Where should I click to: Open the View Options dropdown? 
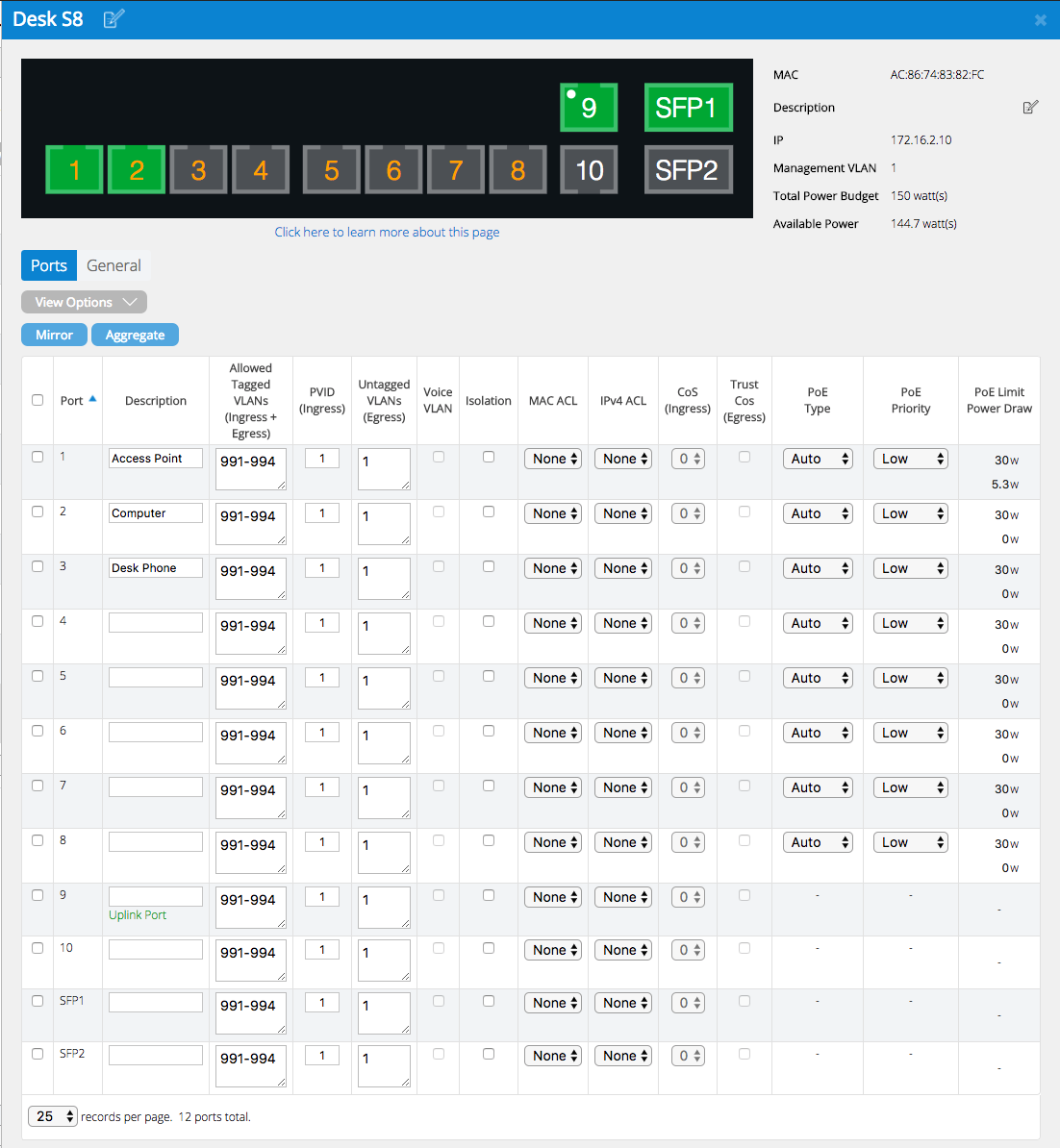point(84,301)
